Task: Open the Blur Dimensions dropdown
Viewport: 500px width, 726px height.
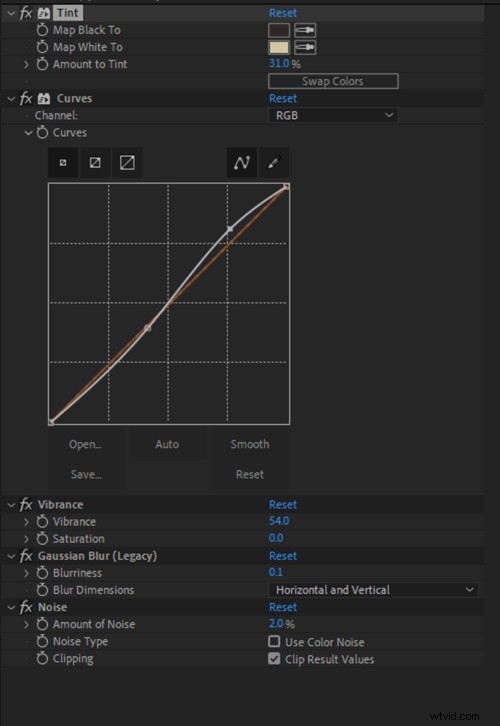Action: click(x=373, y=590)
